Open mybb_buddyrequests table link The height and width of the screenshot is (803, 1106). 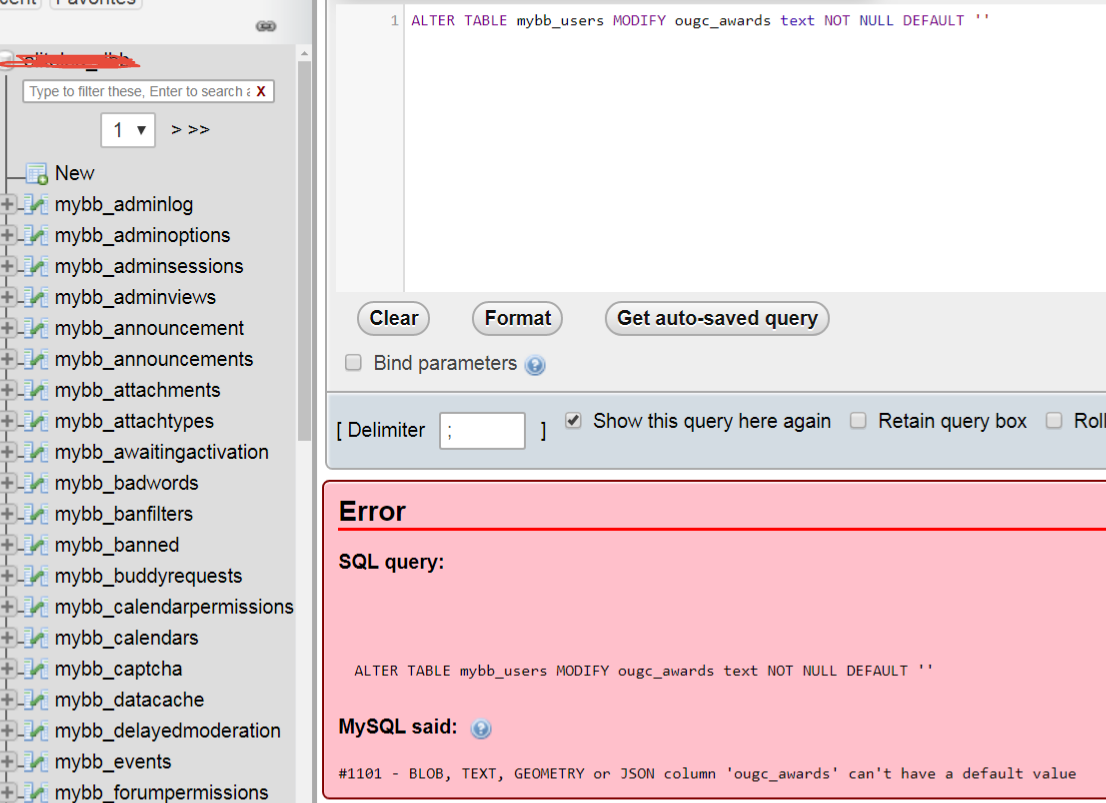[148, 576]
